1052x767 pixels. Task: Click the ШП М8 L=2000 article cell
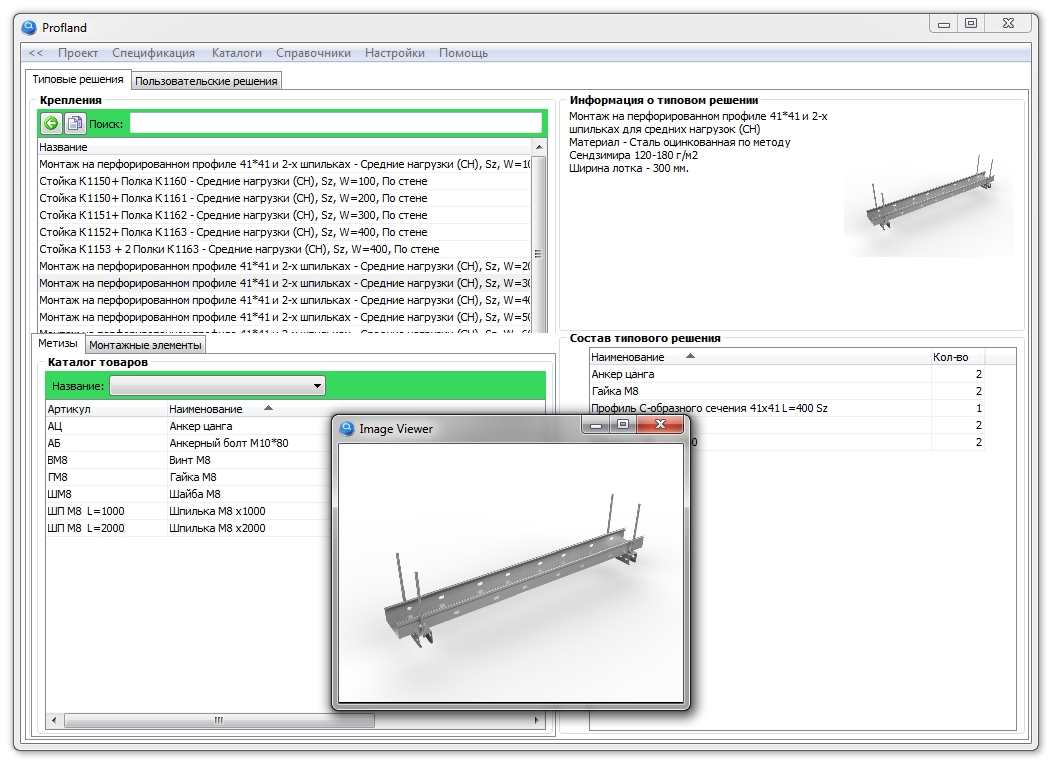point(106,528)
